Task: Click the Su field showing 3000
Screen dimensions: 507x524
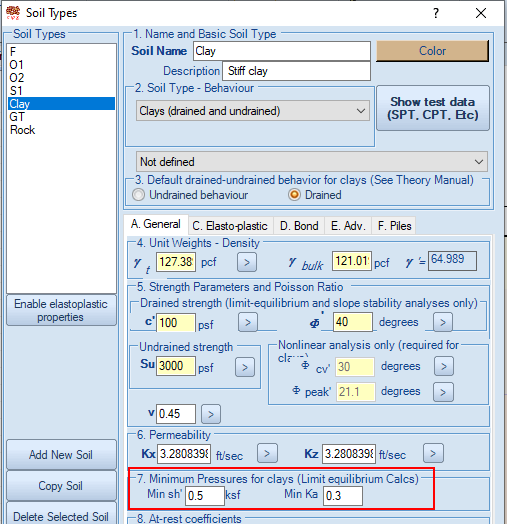Action: click(176, 366)
